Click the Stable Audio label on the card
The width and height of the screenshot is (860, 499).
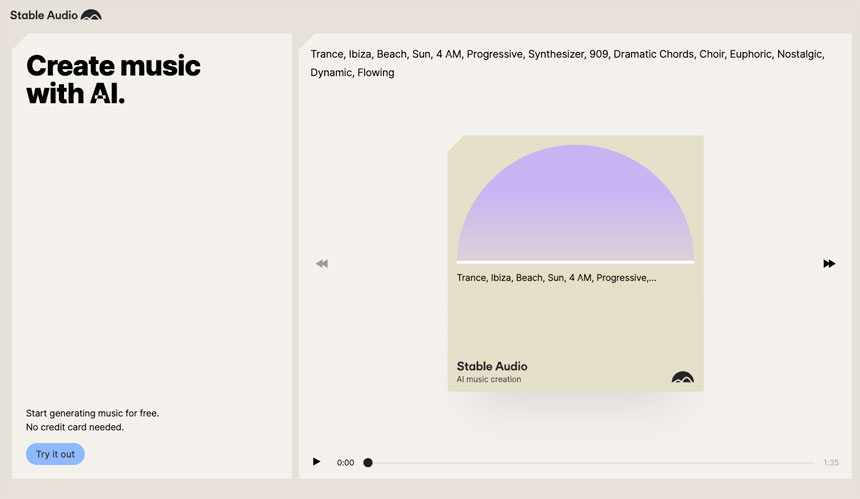point(492,366)
